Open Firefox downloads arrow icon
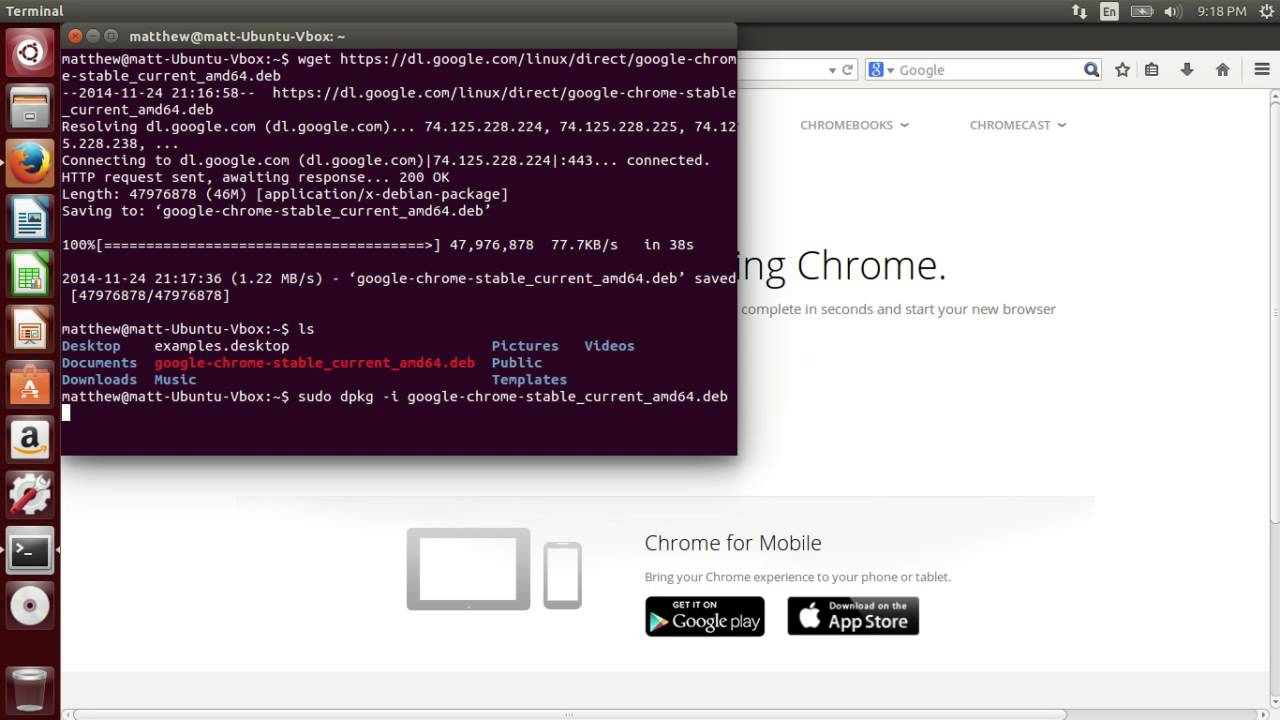1280x720 pixels. click(x=1187, y=69)
